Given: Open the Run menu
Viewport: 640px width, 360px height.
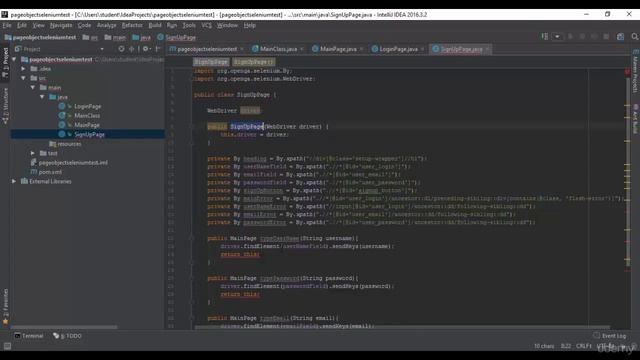Looking at the screenshot, I should 172,25.
